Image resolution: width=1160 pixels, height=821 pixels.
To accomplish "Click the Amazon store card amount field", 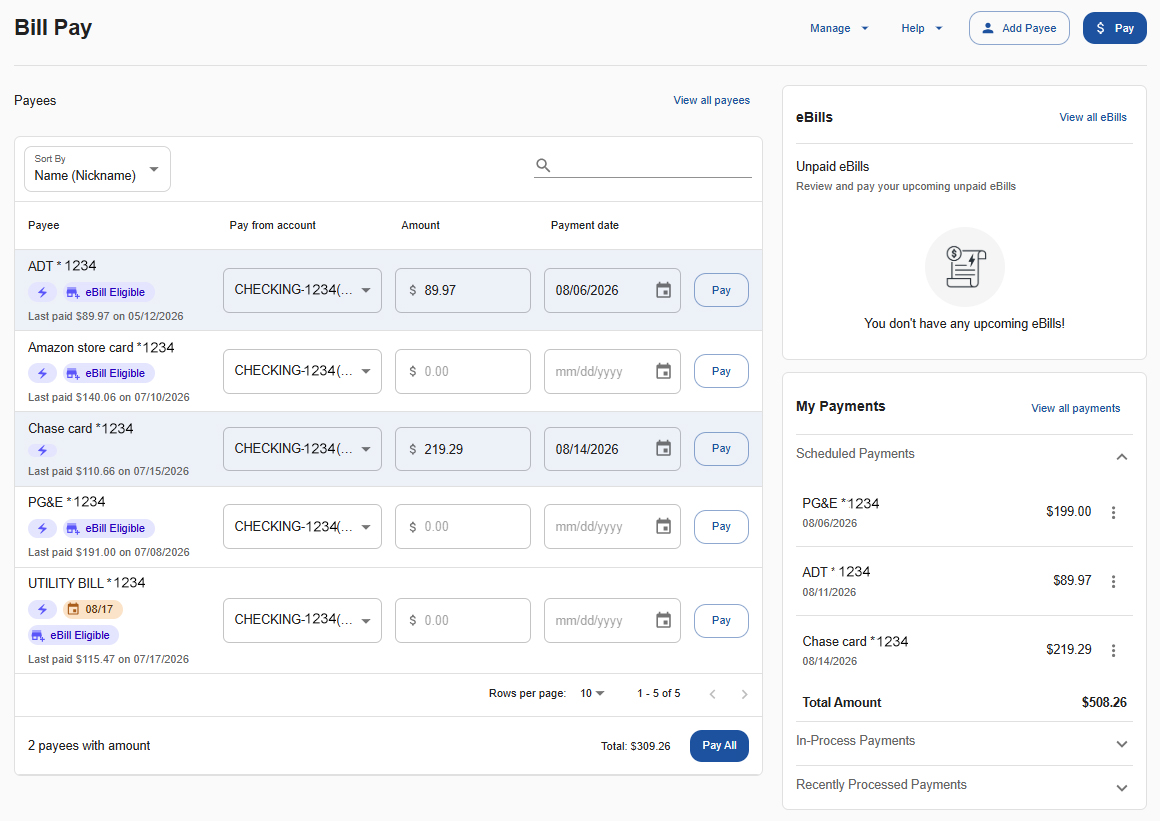I will click(463, 371).
